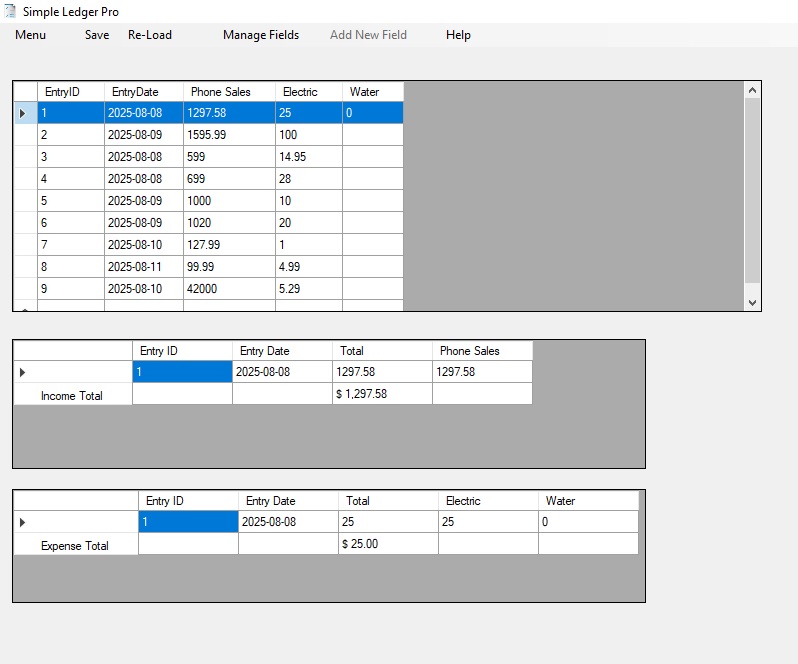This screenshot has height=664, width=798.
Task: Click the Simple Ledger Pro title bar icon
Action: tap(11, 11)
